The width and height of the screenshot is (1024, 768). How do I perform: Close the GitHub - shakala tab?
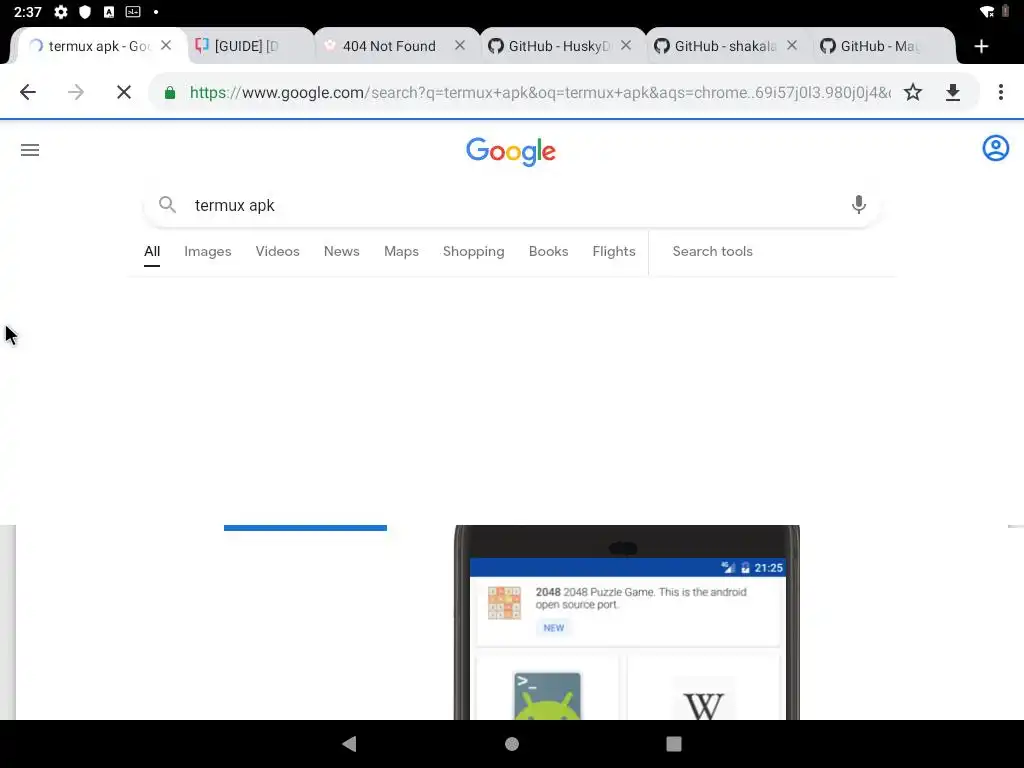point(792,45)
